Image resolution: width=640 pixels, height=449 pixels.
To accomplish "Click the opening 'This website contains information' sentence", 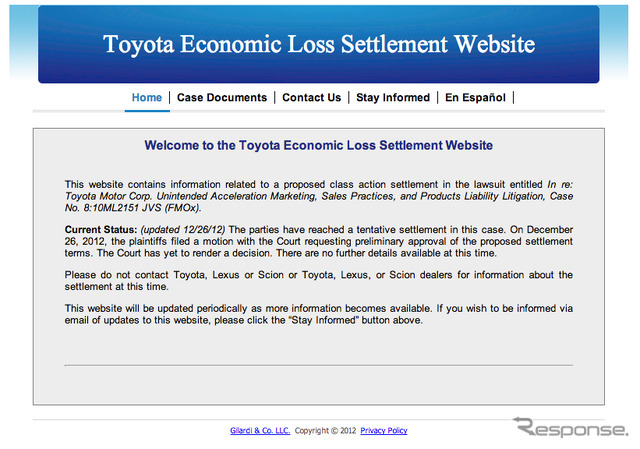I will coord(305,184).
